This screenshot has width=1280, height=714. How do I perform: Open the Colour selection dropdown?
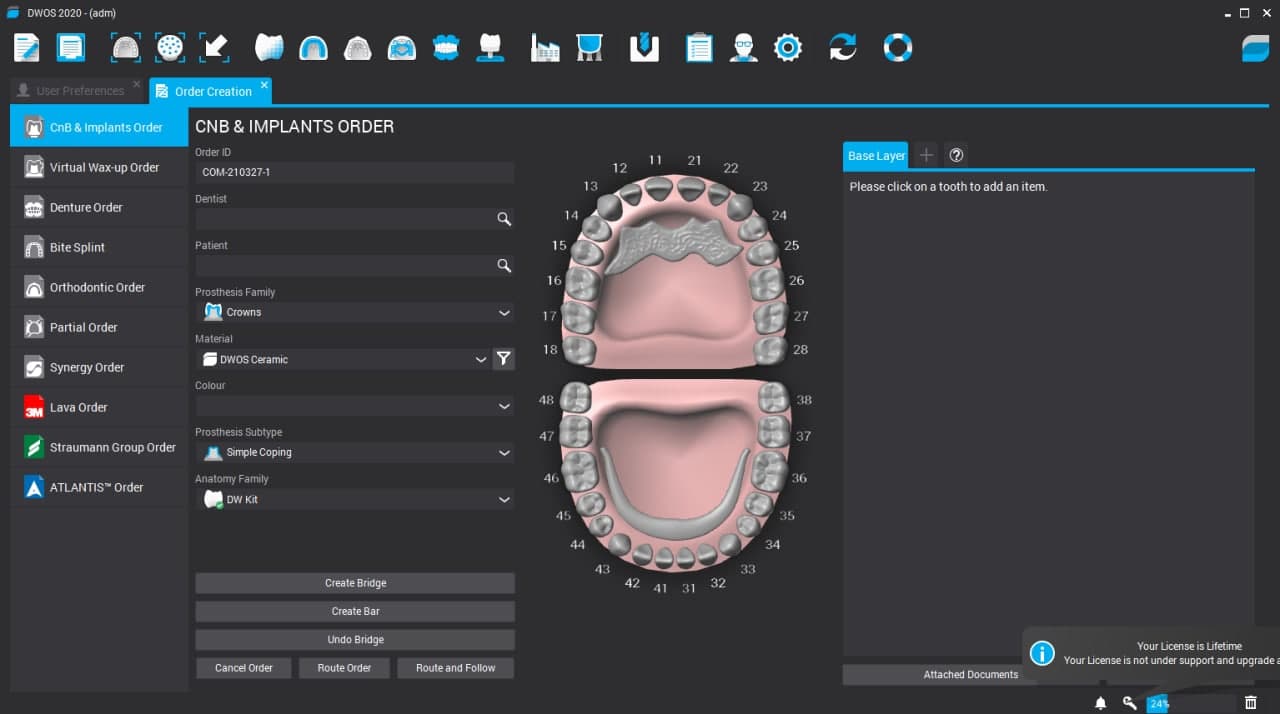click(503, 405)
